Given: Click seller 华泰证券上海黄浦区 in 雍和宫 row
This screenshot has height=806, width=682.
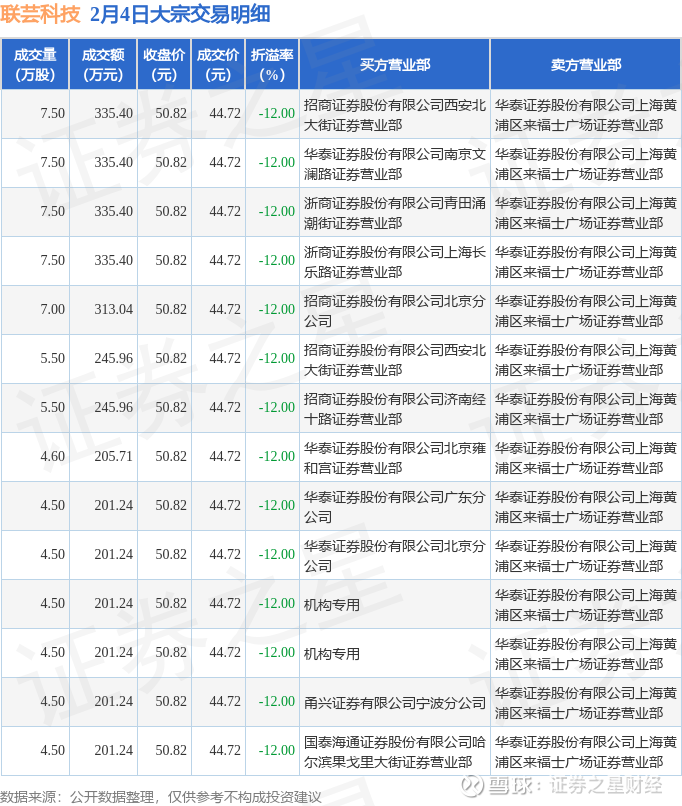Looking at the screenshot, I should coord(586,458).
